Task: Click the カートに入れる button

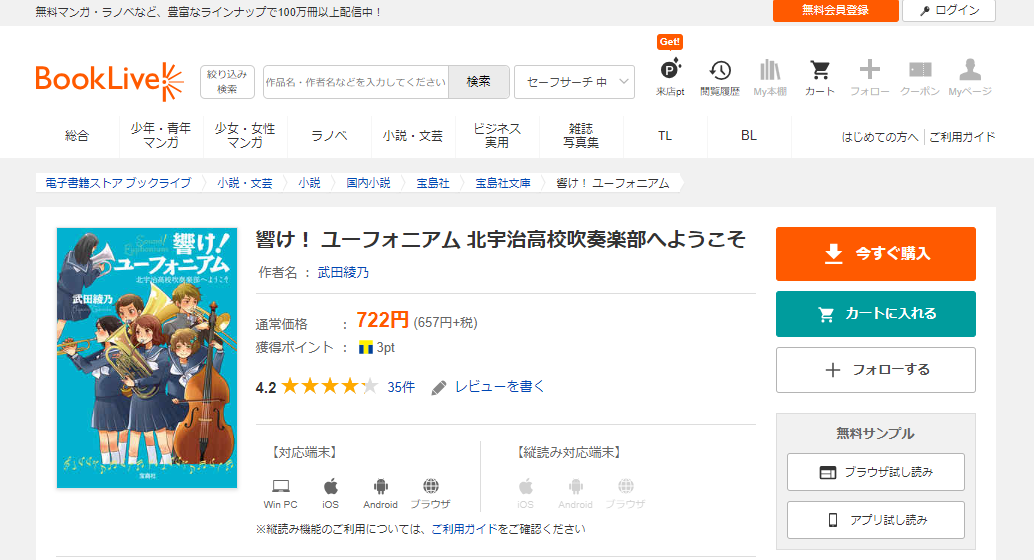Action: click(x=876, y=314)
